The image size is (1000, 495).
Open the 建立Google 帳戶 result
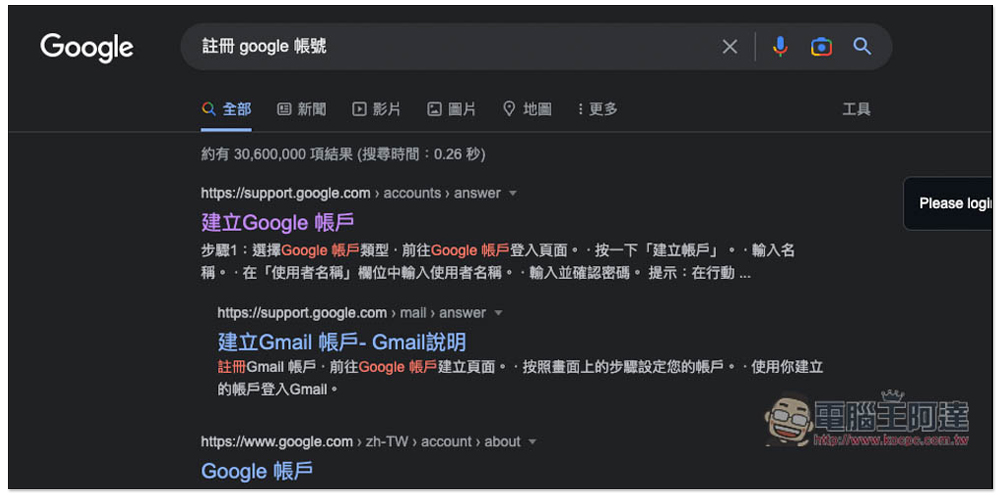pyautogui.click(x=278, y=223)
